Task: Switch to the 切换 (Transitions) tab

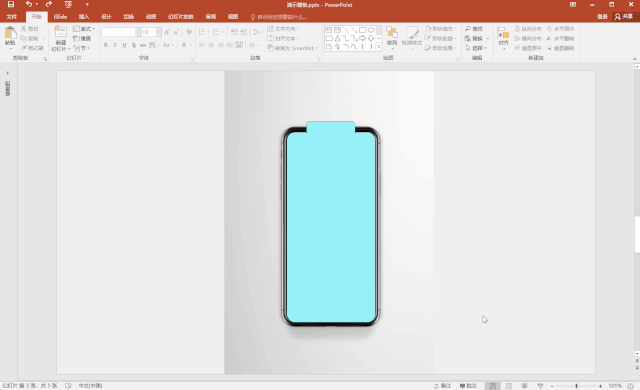Action: tap(129, 17)
